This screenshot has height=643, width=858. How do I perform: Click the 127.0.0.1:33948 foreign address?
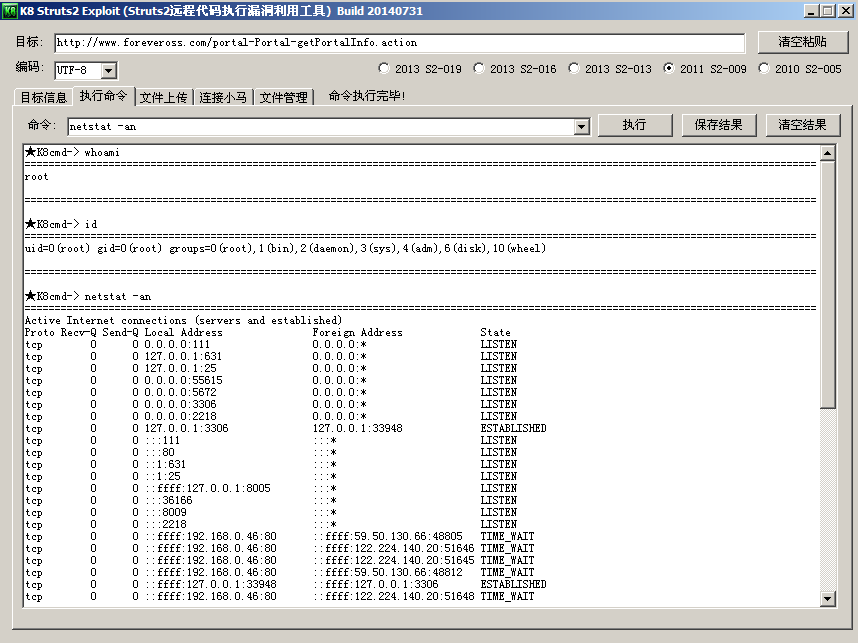point(357,428)
